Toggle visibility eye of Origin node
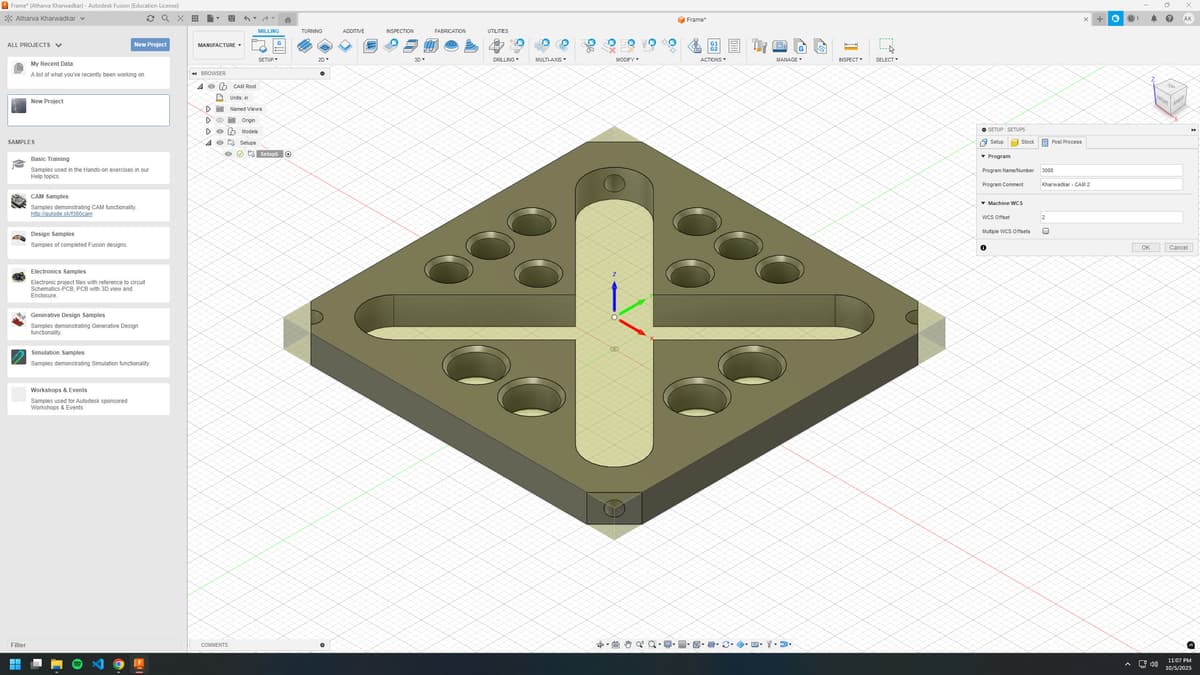The image size is (1200, 675). (x=220, y=120)
